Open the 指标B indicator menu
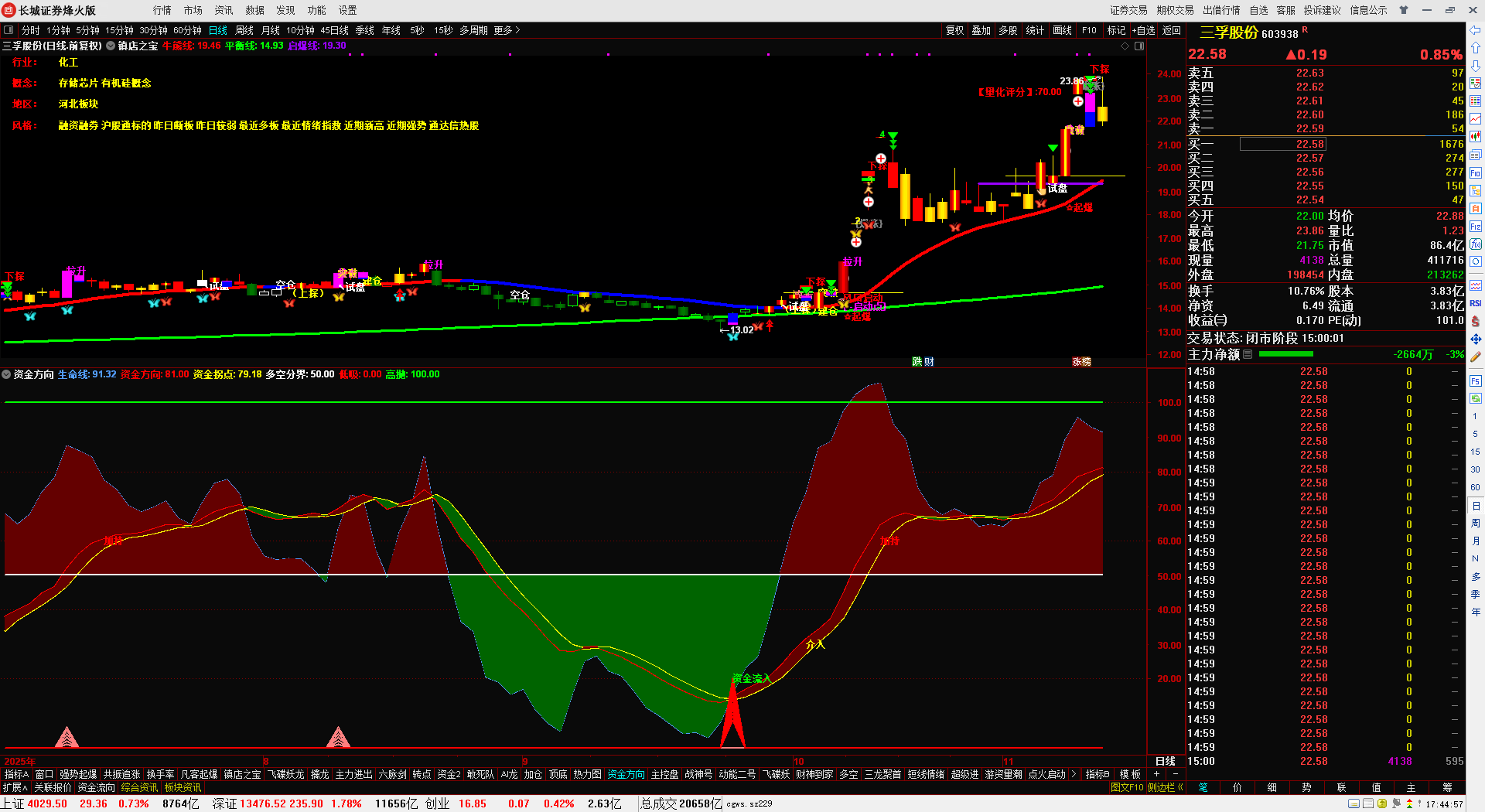This screenshot has width=1485, height=812. click(1097, 774)
